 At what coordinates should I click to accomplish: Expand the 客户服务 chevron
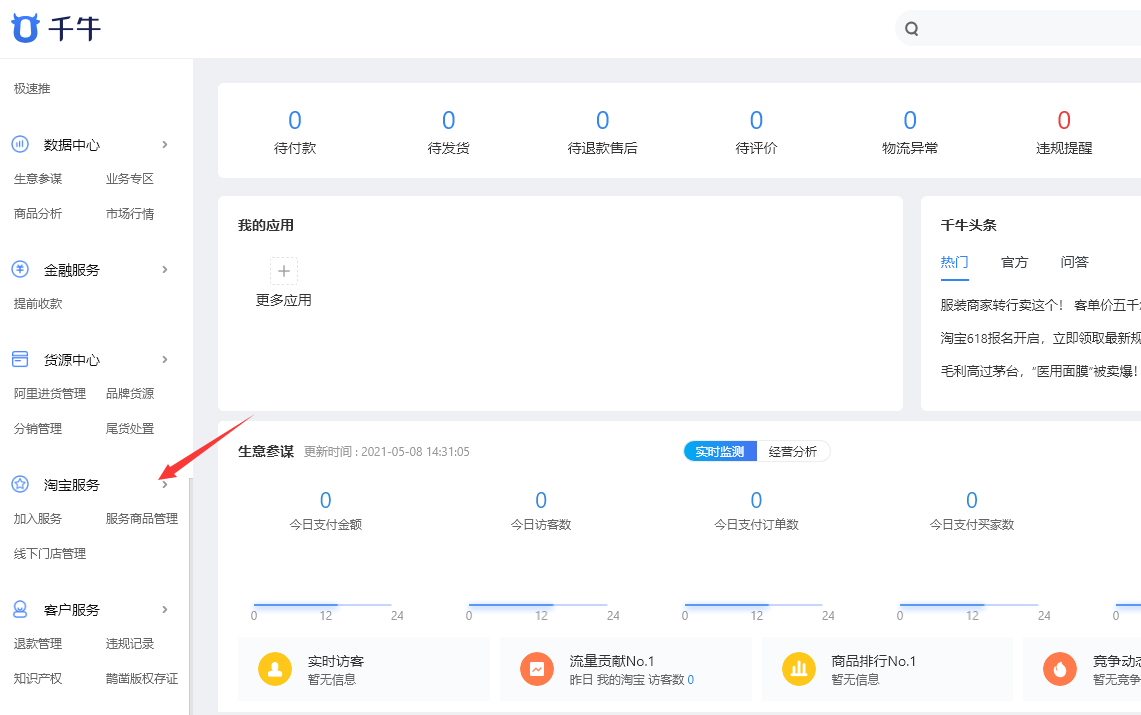[x=165, y=610]
